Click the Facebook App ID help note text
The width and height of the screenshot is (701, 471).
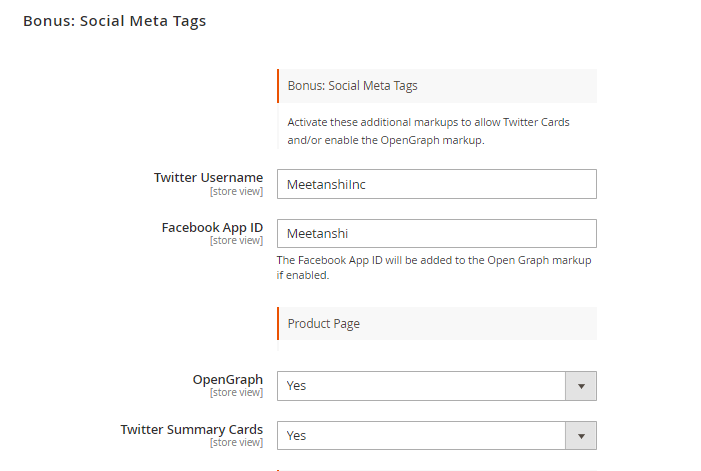click(x=434, y=267)
